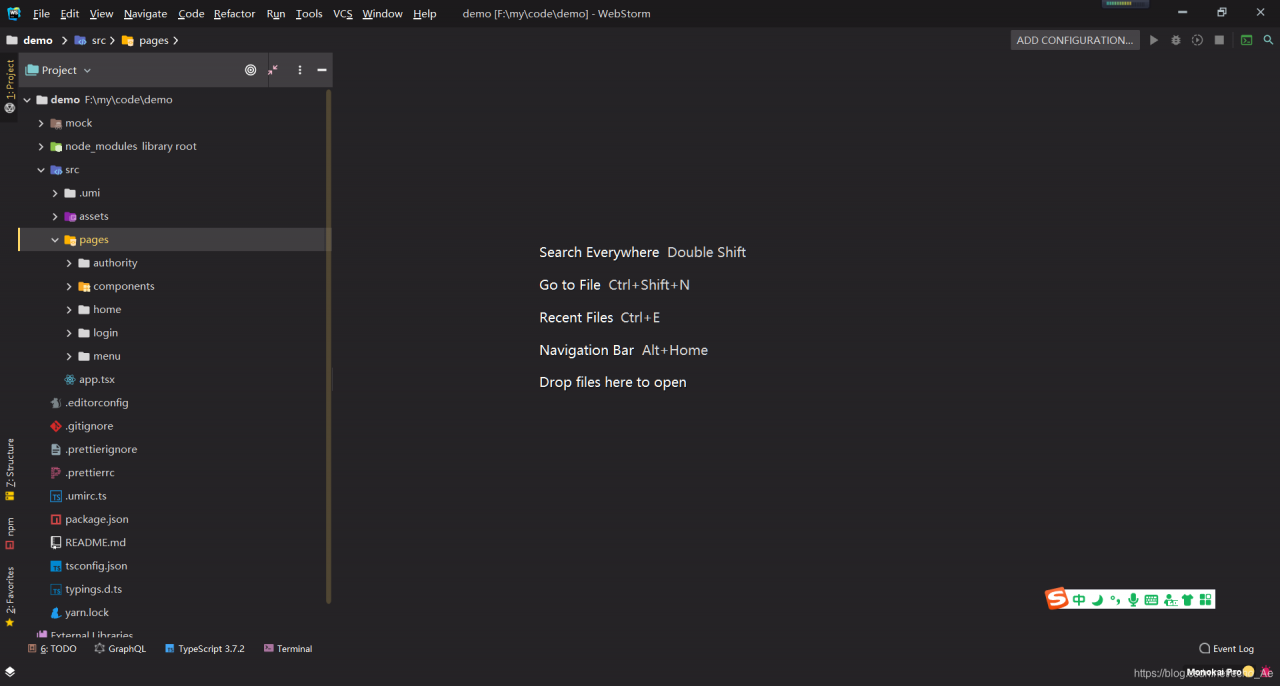Click the microphone icon in IME toolbar
This screenshot has width=1280, height=686.
tap(1133, 600)
